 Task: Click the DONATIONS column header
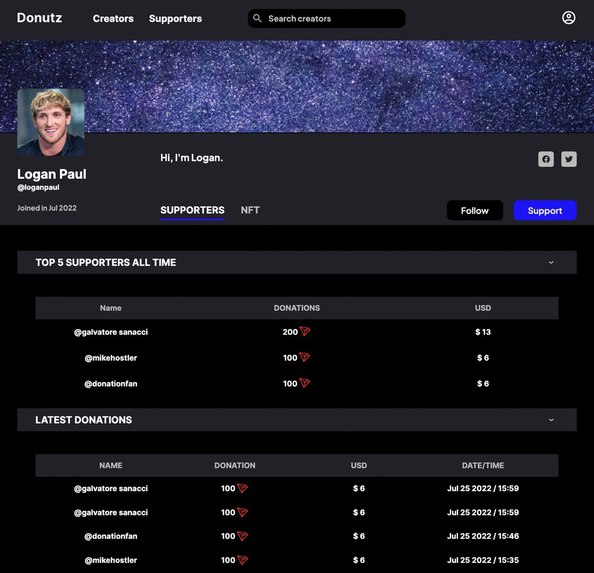pyautogui.click(x=297, y=308)
